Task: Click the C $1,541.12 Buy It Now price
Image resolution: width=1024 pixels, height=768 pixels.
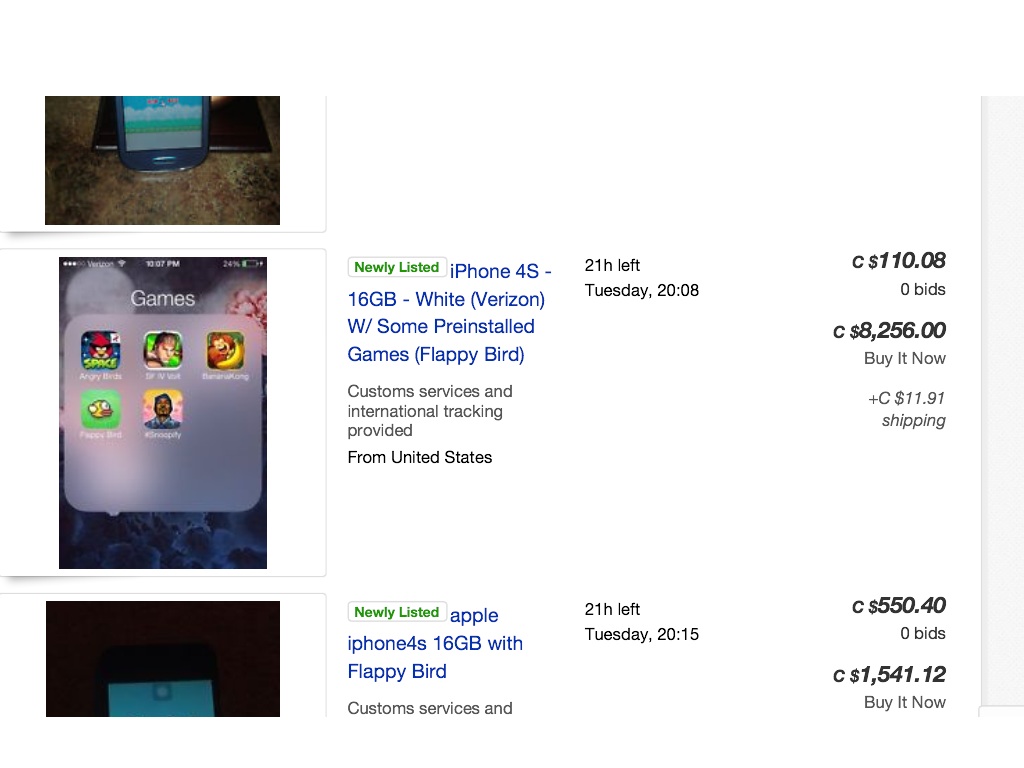Action: [889, 675]
